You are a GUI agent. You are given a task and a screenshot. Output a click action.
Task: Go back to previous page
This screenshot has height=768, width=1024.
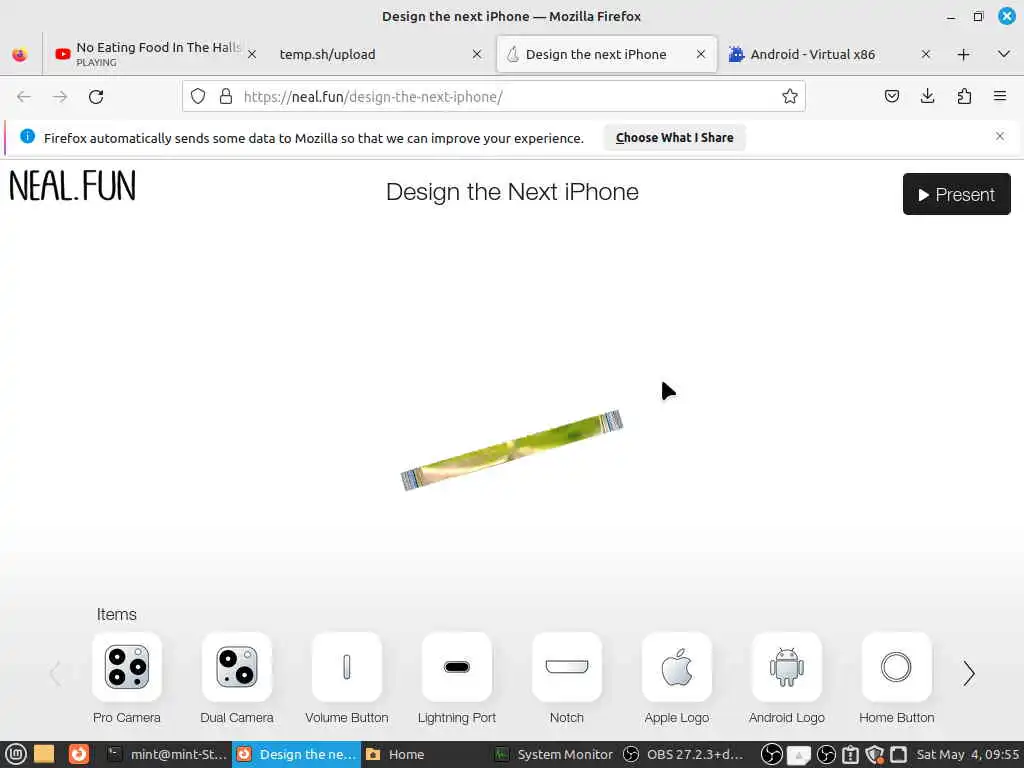click(x=24, y=97)
